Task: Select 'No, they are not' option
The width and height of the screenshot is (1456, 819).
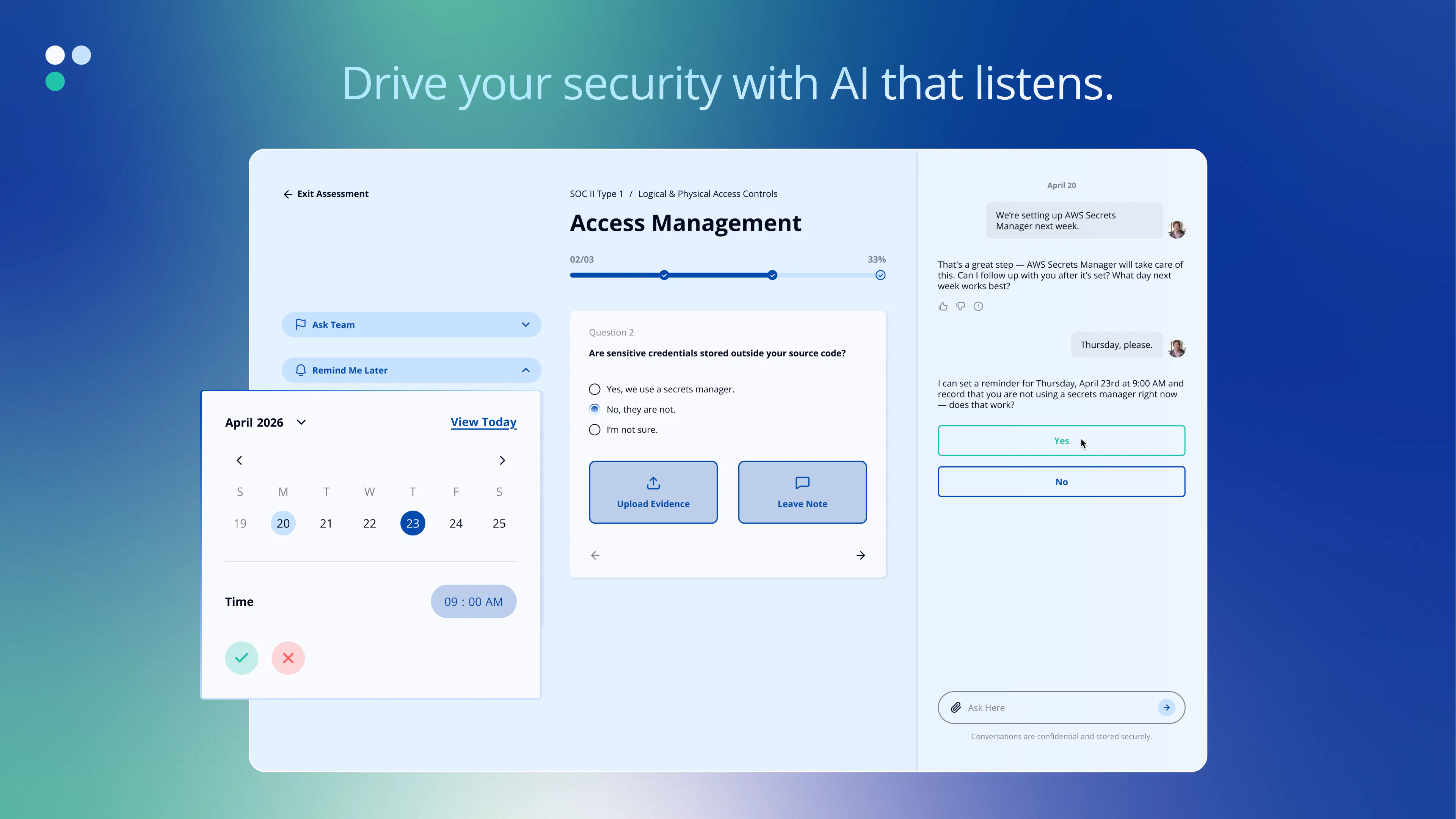Action: 595,409
